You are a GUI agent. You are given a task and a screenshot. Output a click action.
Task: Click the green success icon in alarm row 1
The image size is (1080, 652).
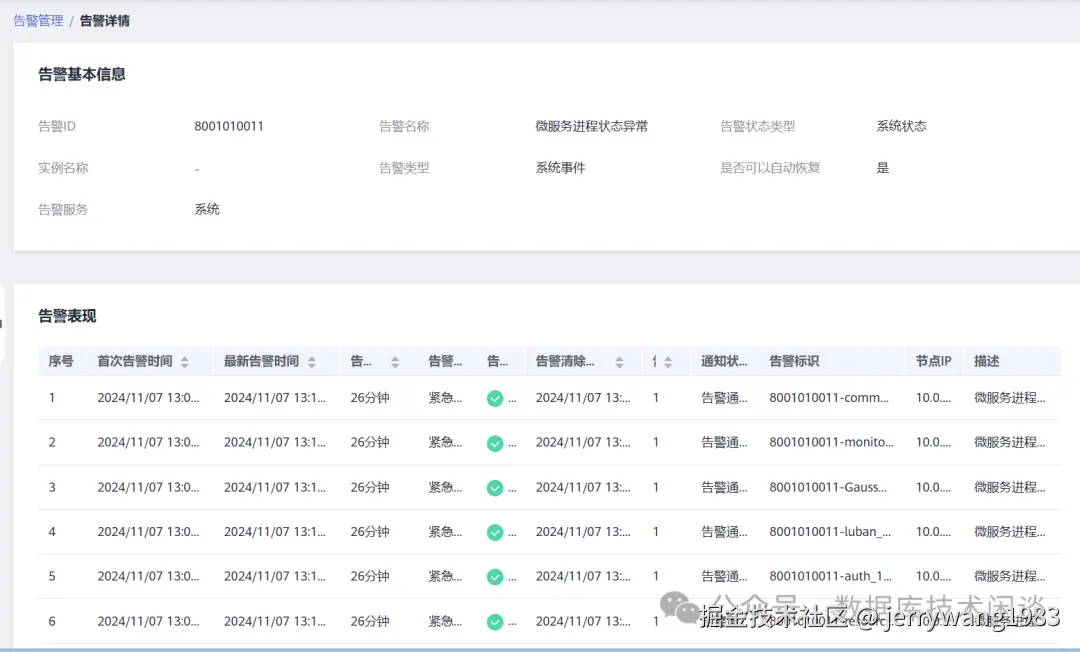tap(496, 397)
